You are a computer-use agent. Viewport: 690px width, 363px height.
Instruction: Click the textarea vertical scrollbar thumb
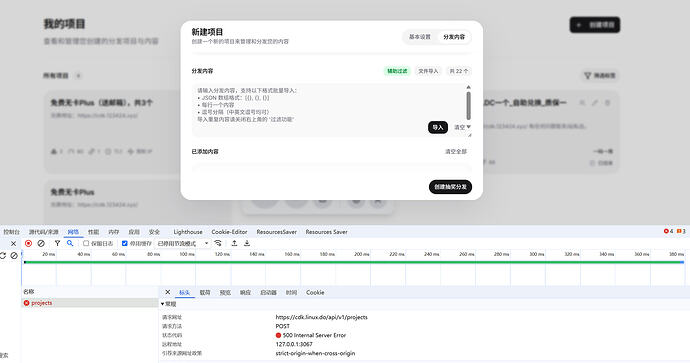(468, 106)
